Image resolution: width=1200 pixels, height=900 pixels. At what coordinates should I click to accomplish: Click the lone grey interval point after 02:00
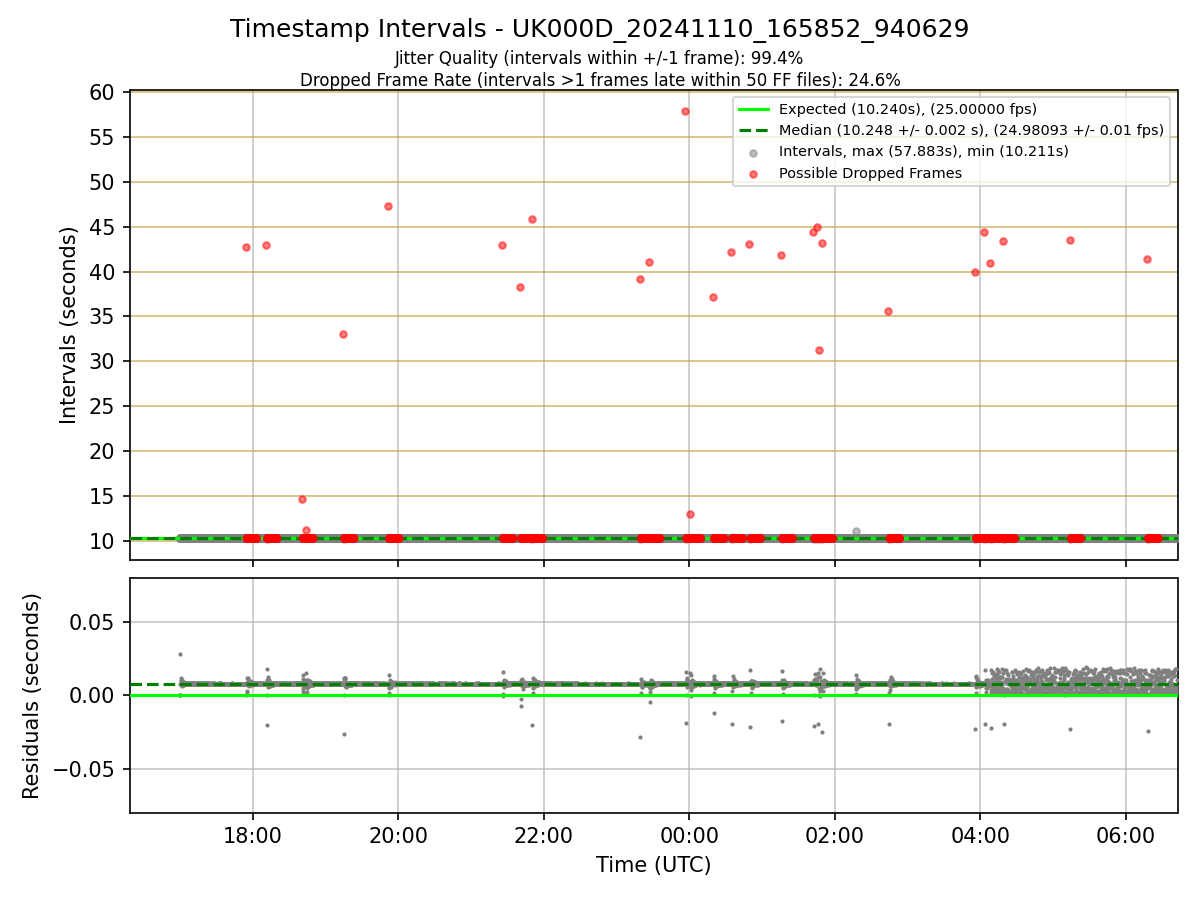pos(856,531)
